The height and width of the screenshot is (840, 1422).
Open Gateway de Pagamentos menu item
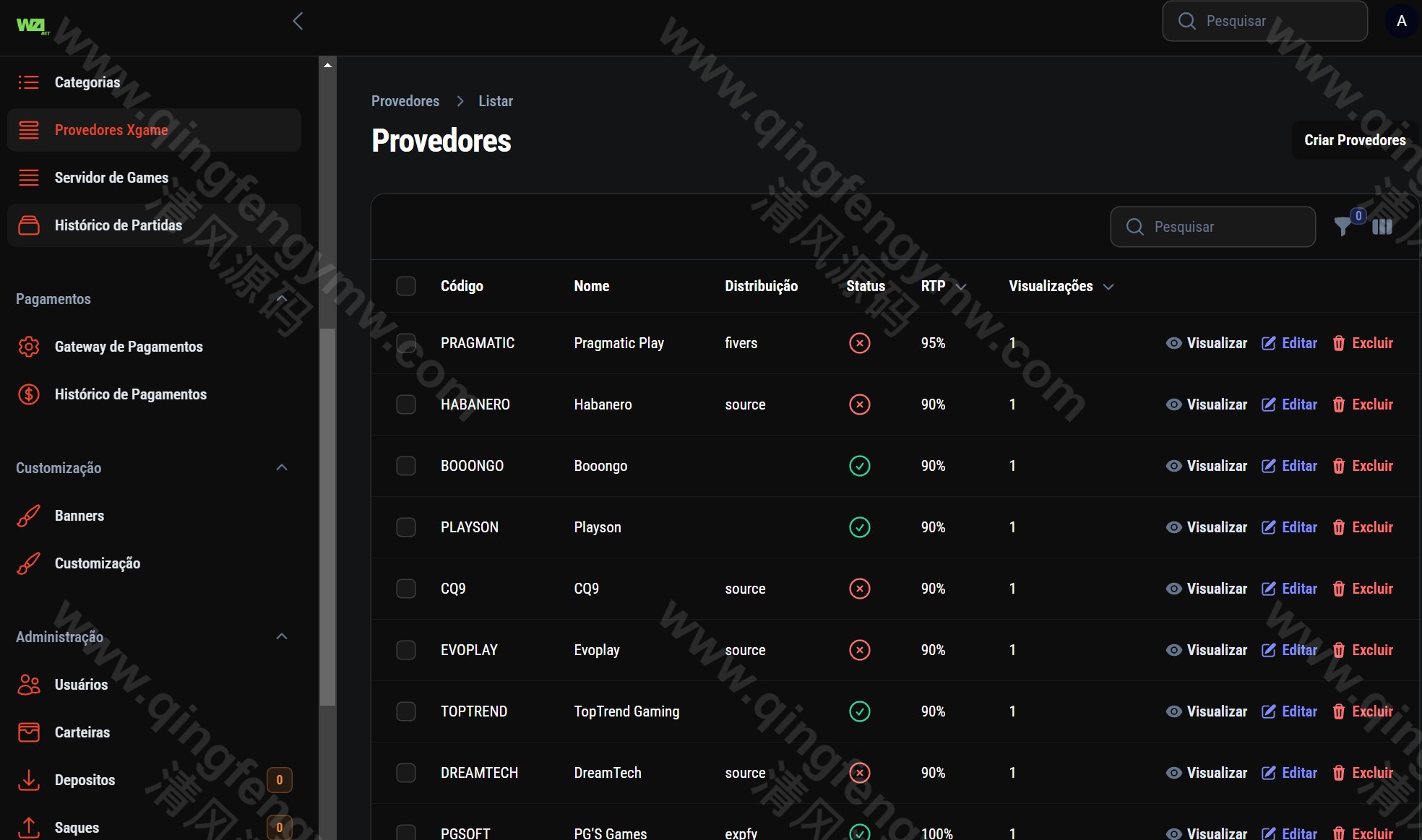(x=154, y=347)
